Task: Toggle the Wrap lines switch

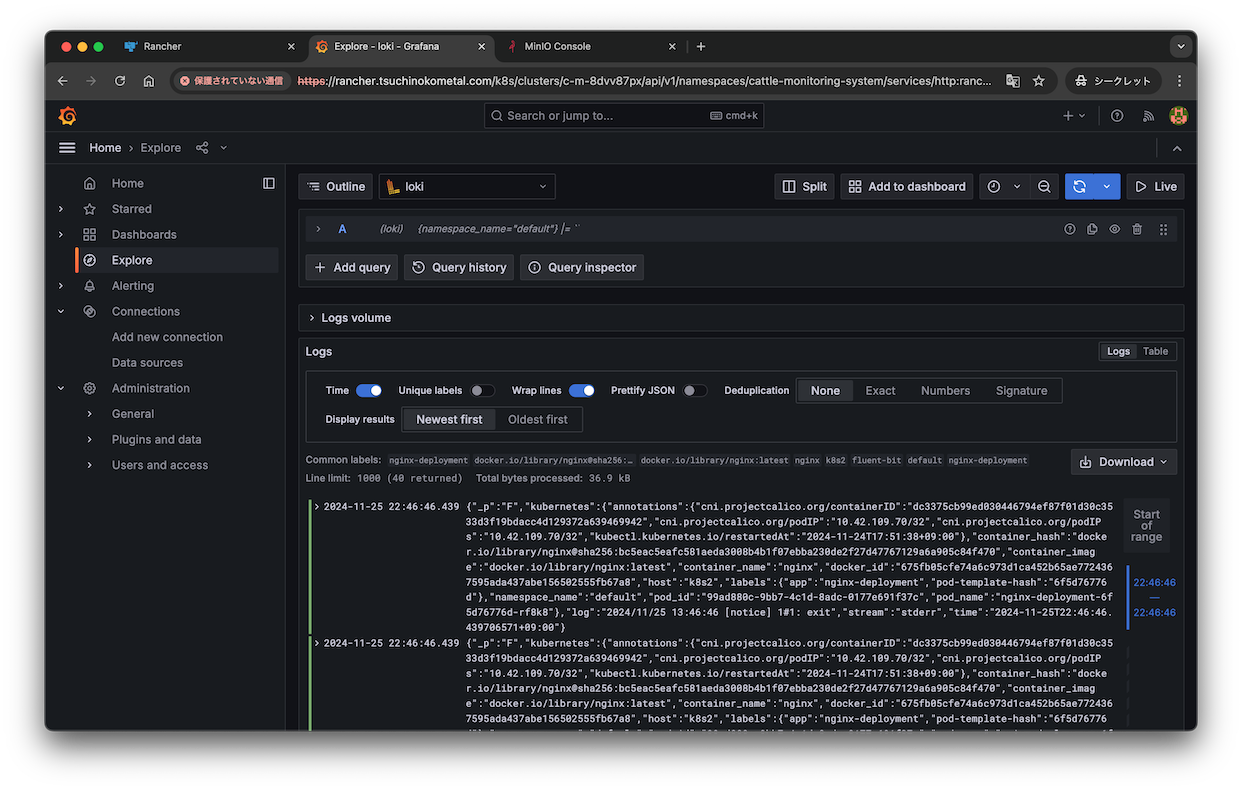Action: click(582, 391)
